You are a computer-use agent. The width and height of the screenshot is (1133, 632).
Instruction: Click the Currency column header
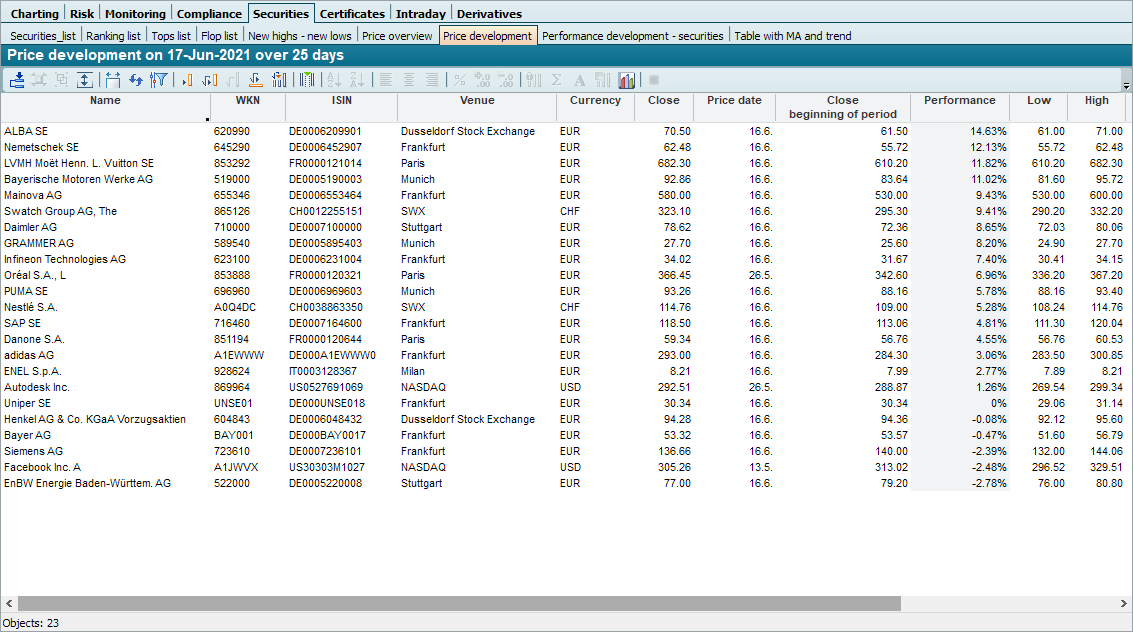(x=595, y=101)
